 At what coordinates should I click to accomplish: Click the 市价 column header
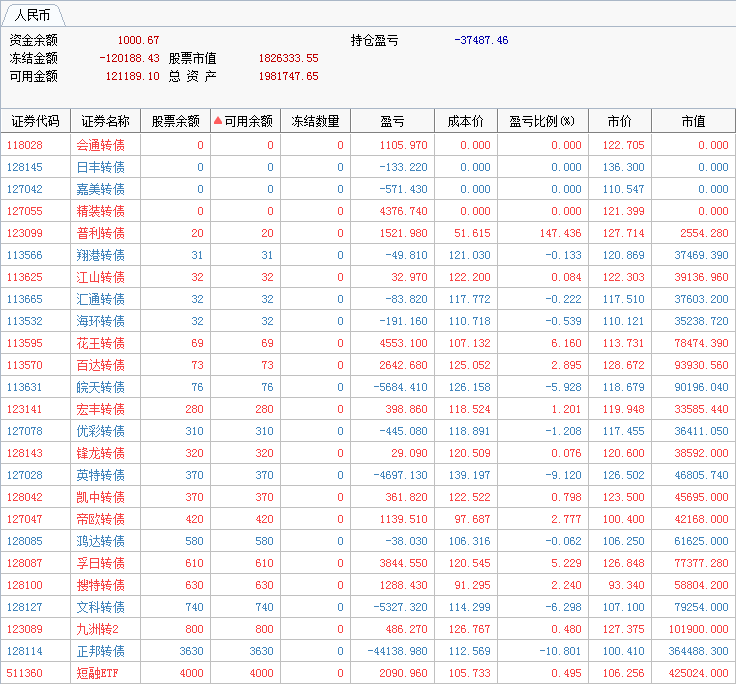[619, 121]
